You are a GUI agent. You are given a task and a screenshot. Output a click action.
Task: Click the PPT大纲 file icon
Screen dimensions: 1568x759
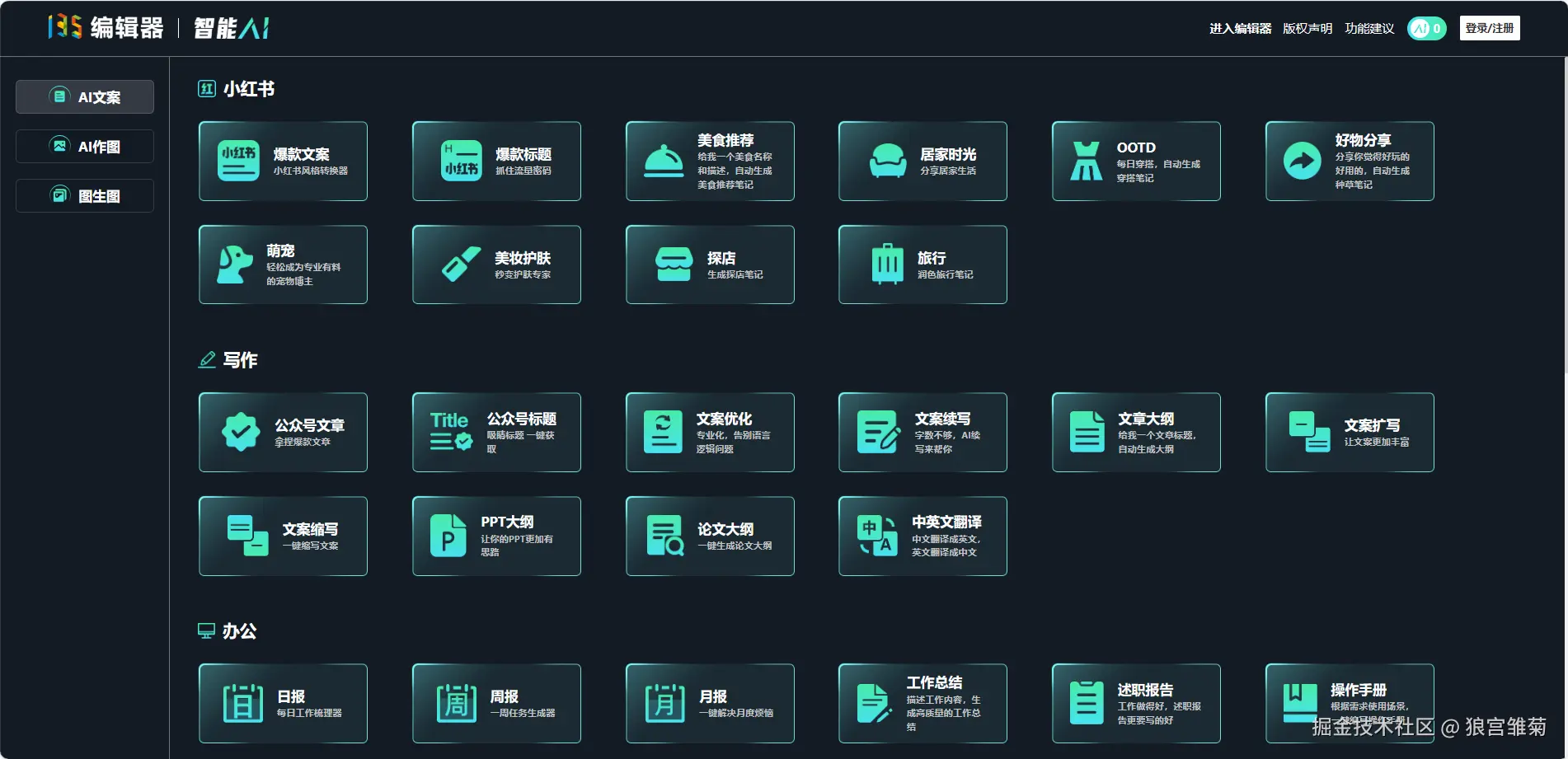coord(448,536)
